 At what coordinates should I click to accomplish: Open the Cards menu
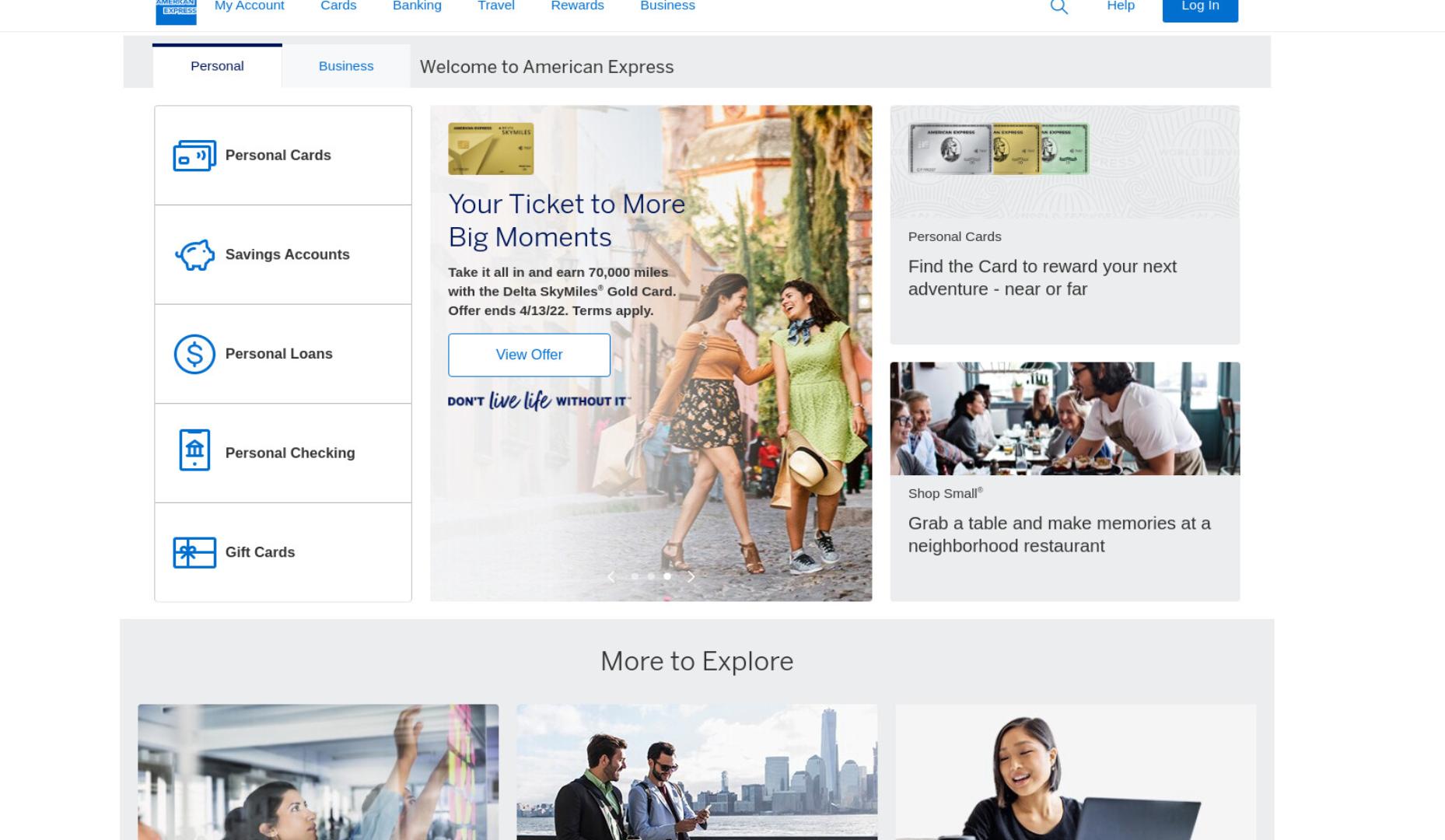pyautogui.click(x=338, y=6)
